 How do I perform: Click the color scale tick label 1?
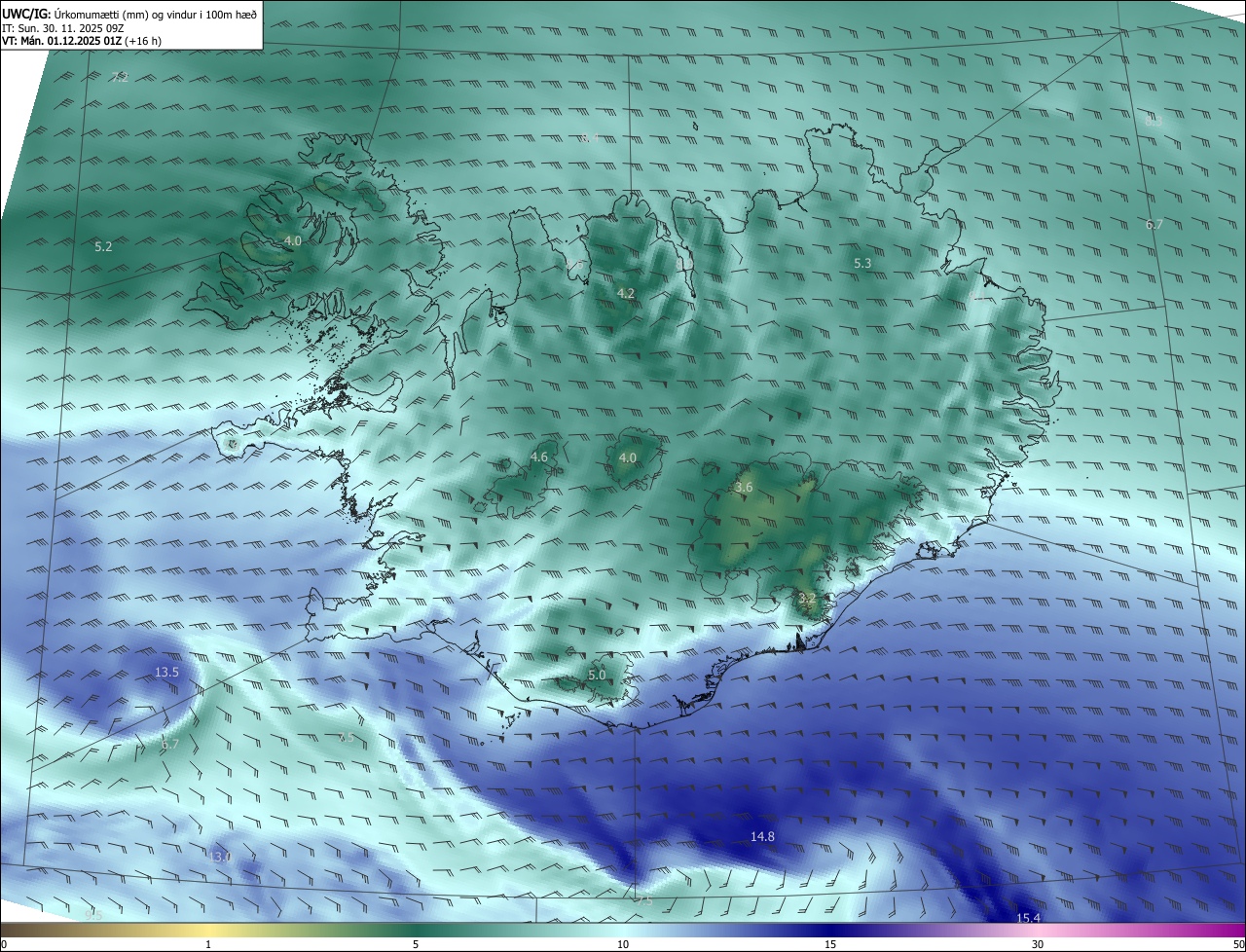208,944
